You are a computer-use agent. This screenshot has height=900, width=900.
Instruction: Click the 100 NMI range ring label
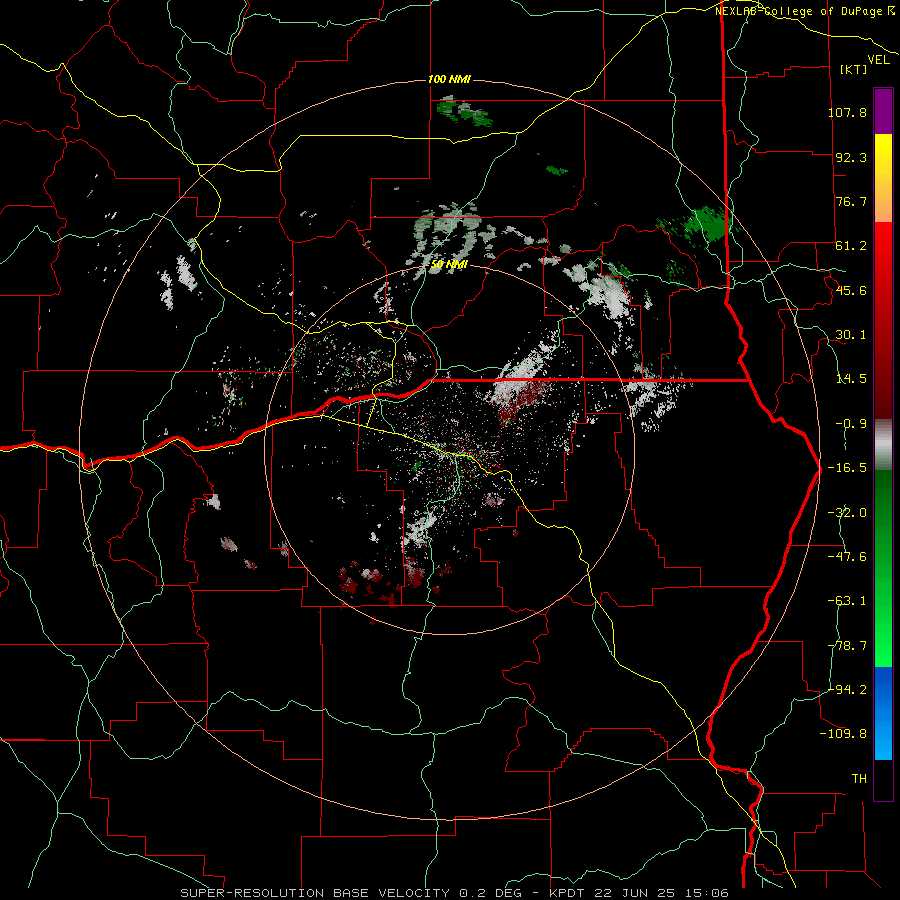click(449, 79)
